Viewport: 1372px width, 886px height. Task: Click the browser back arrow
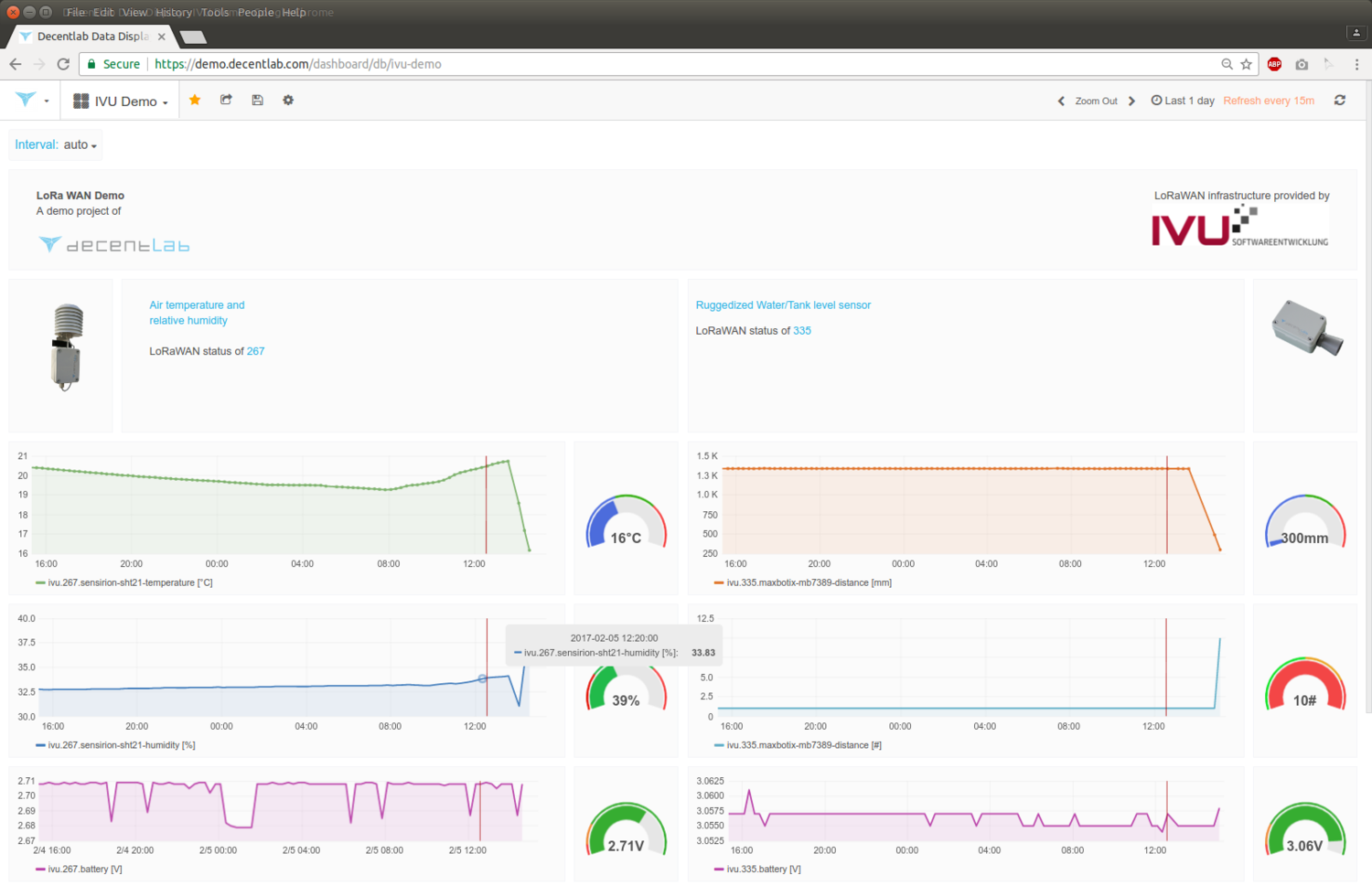point(16,64)
